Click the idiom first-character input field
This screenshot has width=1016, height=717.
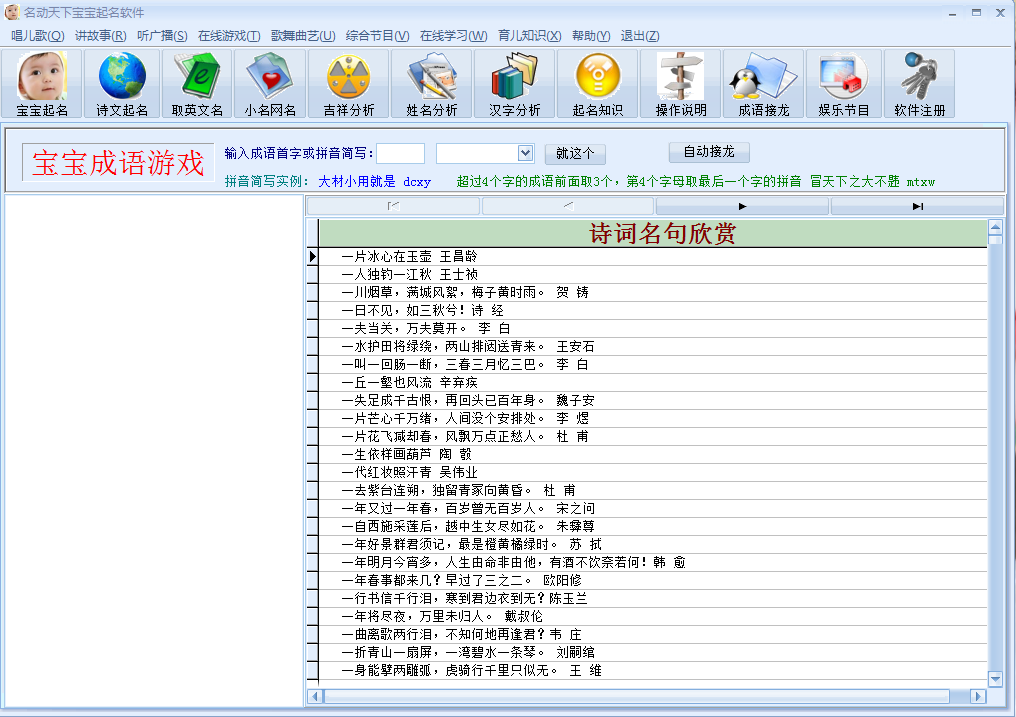tap(400, 153)
